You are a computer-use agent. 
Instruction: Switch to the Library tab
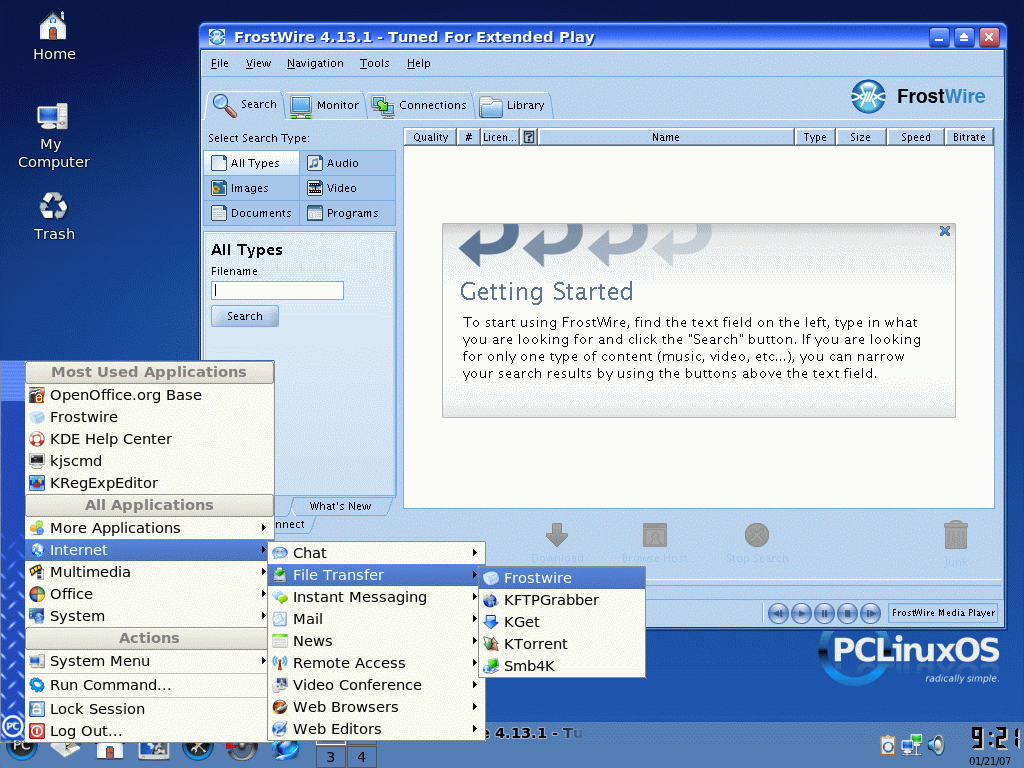click(x=513, y=105)
